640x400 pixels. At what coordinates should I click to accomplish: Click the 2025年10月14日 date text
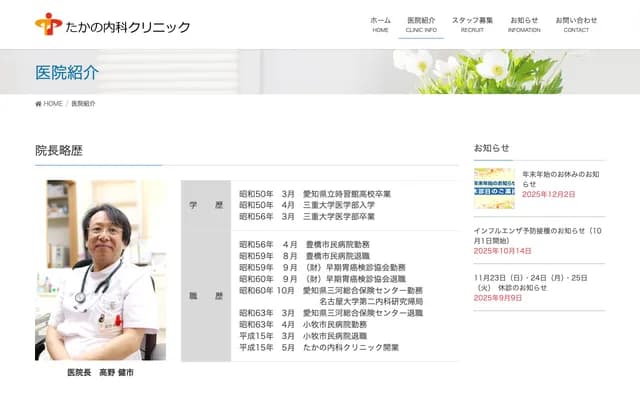coord(502,251)
